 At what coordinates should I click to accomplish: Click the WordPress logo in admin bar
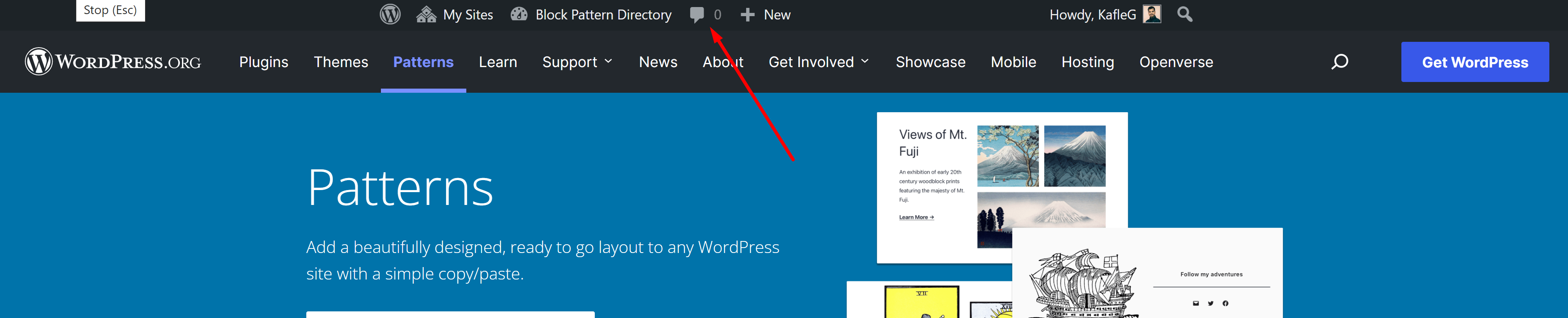390,14
